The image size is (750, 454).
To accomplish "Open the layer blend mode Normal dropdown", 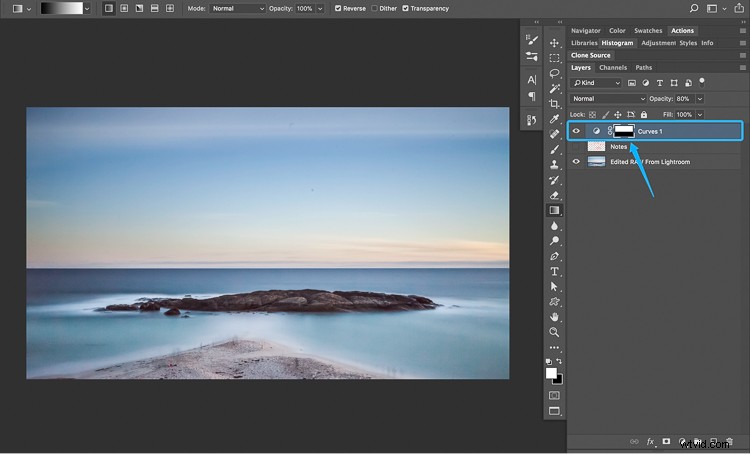I will (x=608, y=99).
